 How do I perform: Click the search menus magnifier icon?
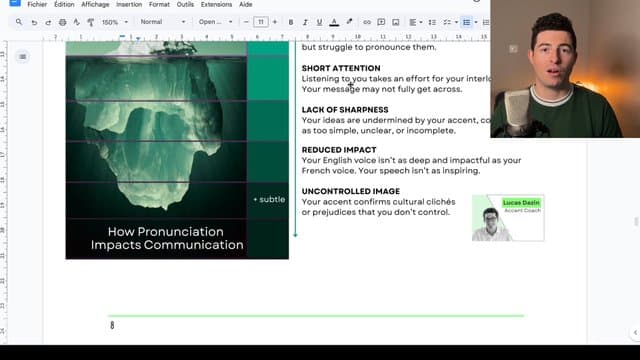click(19, 22)
